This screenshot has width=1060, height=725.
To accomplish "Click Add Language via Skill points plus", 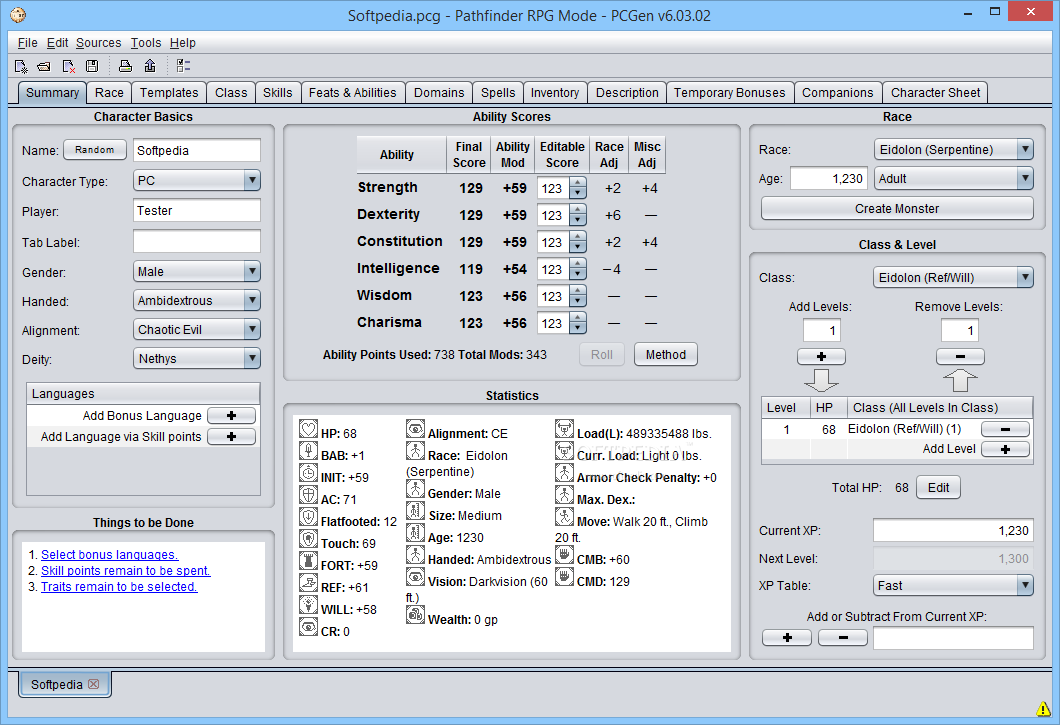I will [231, 436].
